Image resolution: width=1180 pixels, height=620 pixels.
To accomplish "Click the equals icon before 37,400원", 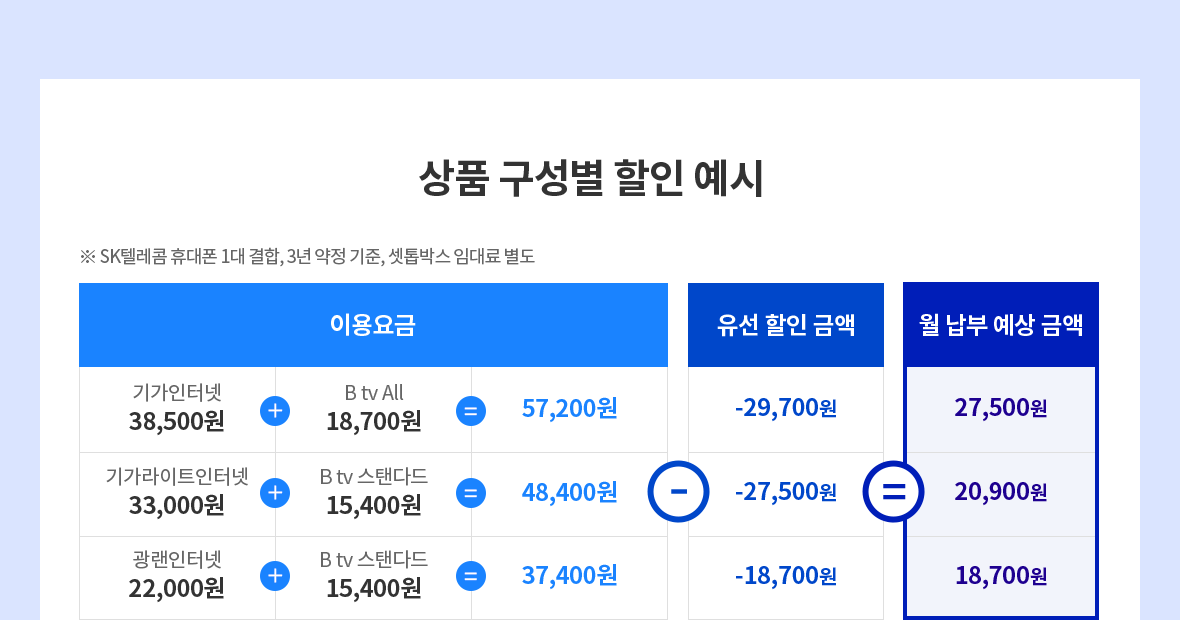I will click(x=471, y=576).
